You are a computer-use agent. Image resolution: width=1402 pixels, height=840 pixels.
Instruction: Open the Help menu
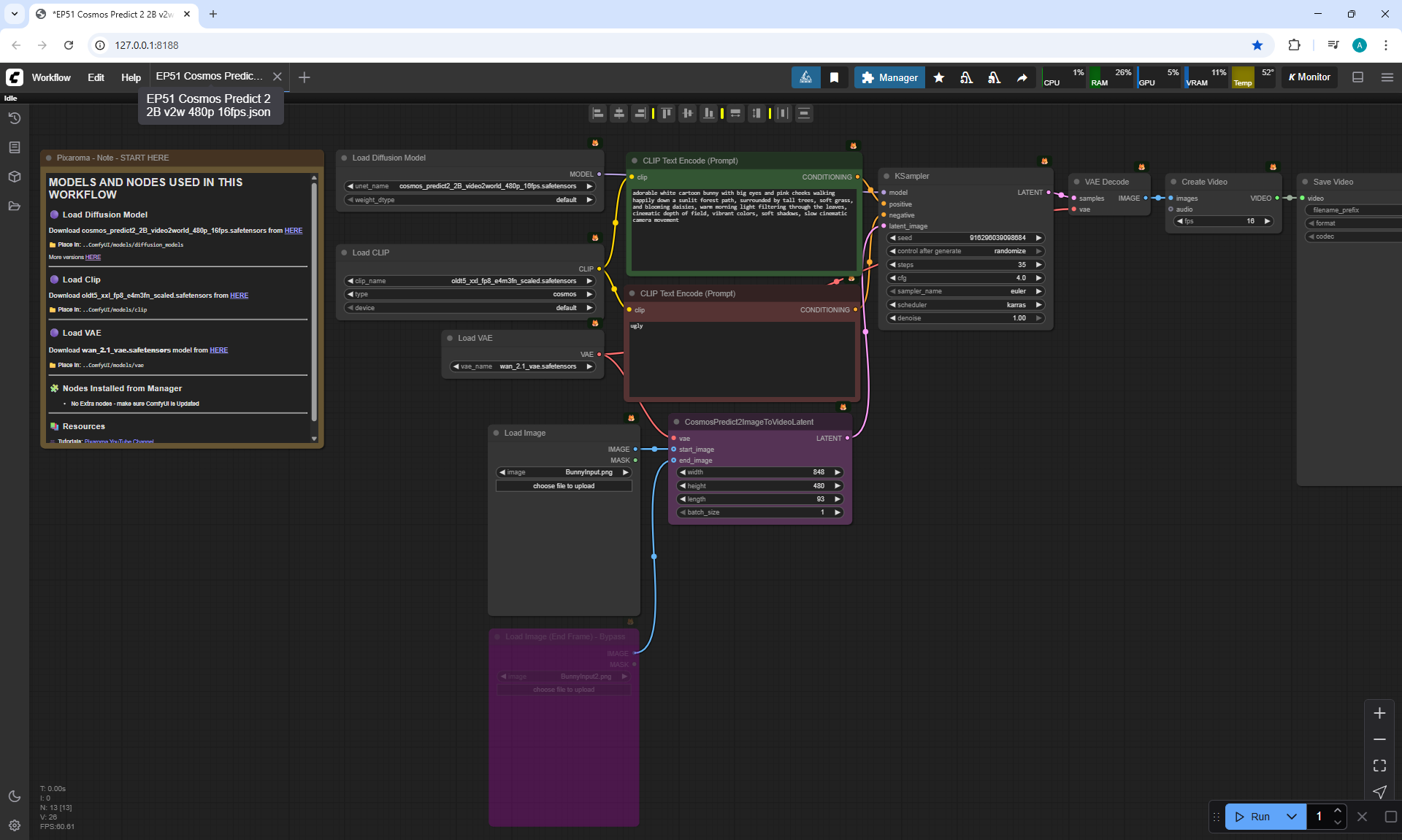[x=131, y=77]
